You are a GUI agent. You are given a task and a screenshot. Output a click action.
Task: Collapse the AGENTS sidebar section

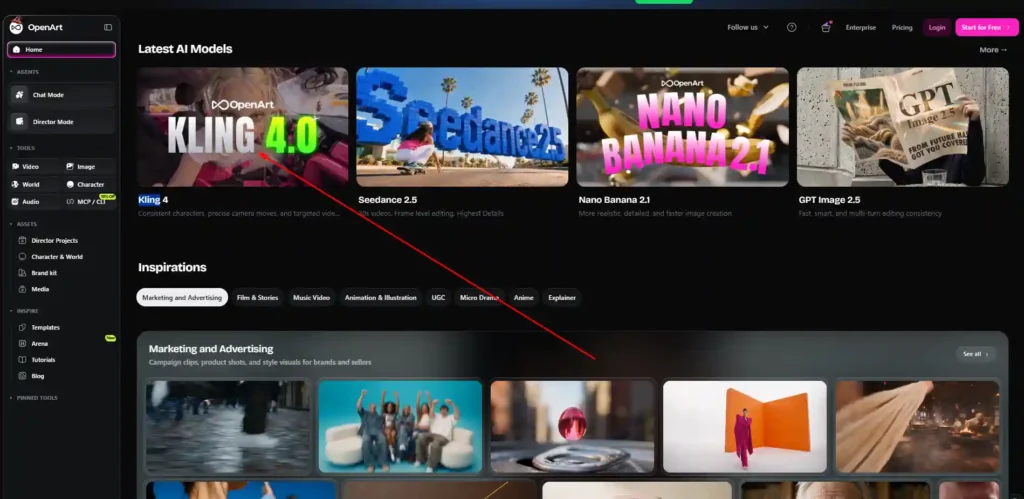click(x=24, y=72)
